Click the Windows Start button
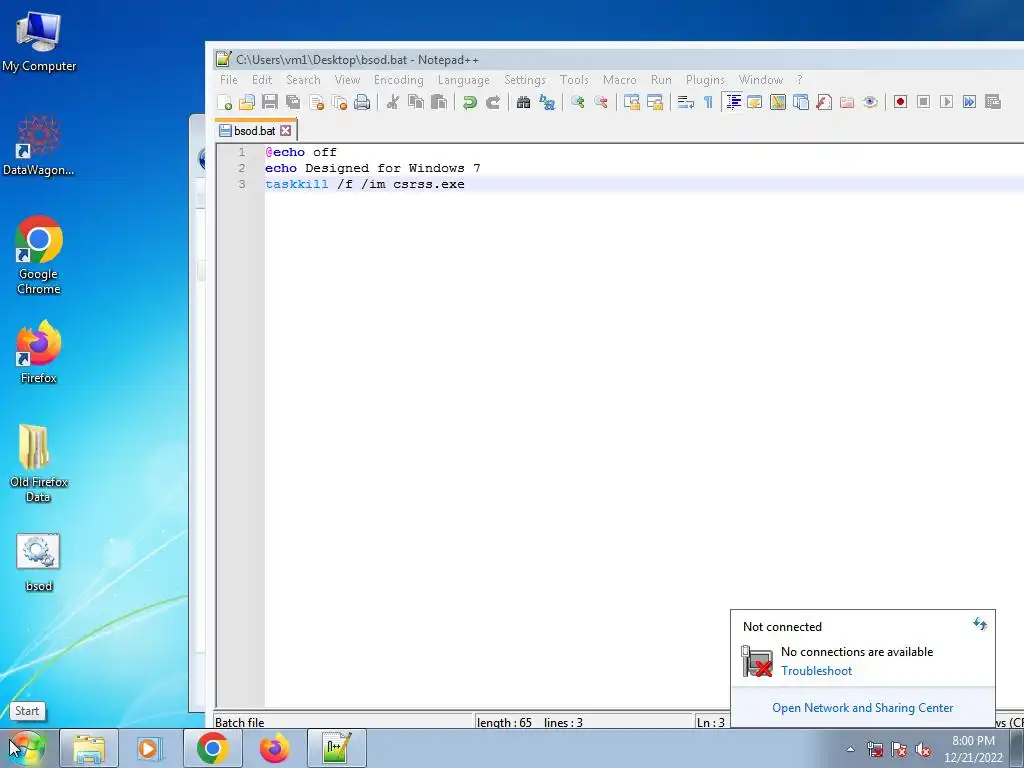This screenshot has width=1024, height=768. tap(27, 748)
